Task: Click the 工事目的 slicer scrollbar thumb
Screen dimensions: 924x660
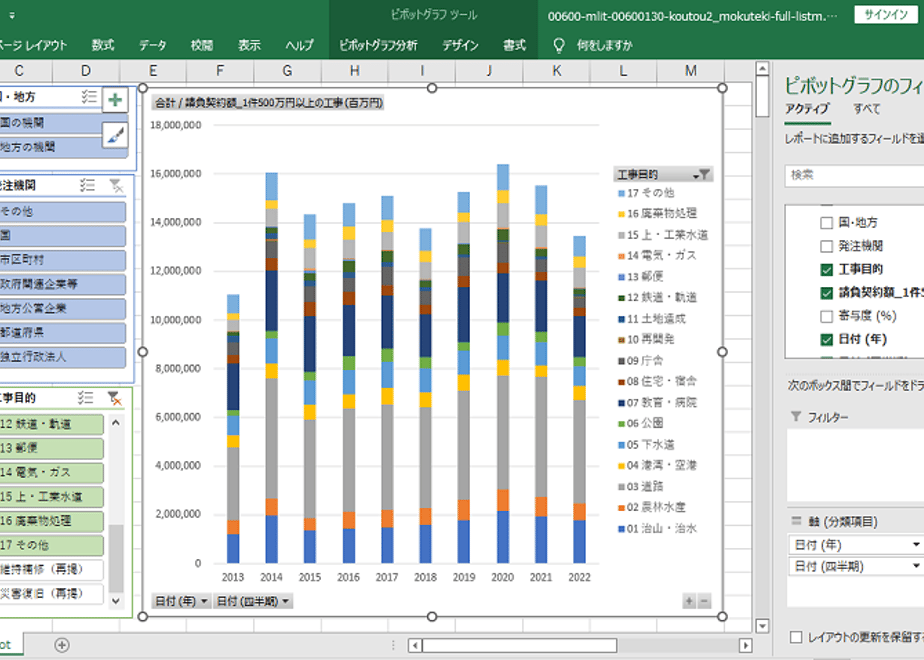Action: point(116,557)
